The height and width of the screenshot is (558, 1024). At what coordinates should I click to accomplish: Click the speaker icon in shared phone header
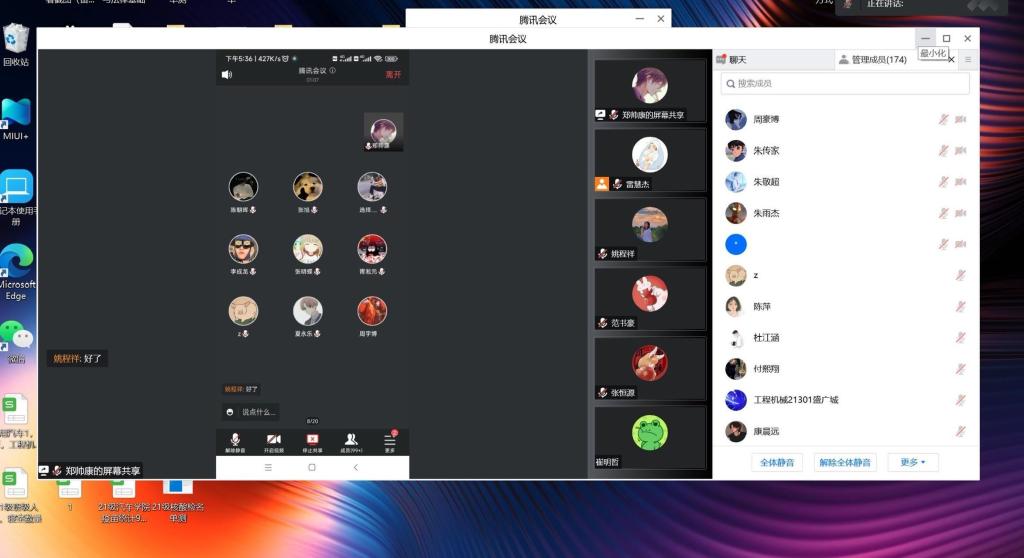tap(227, 74)
